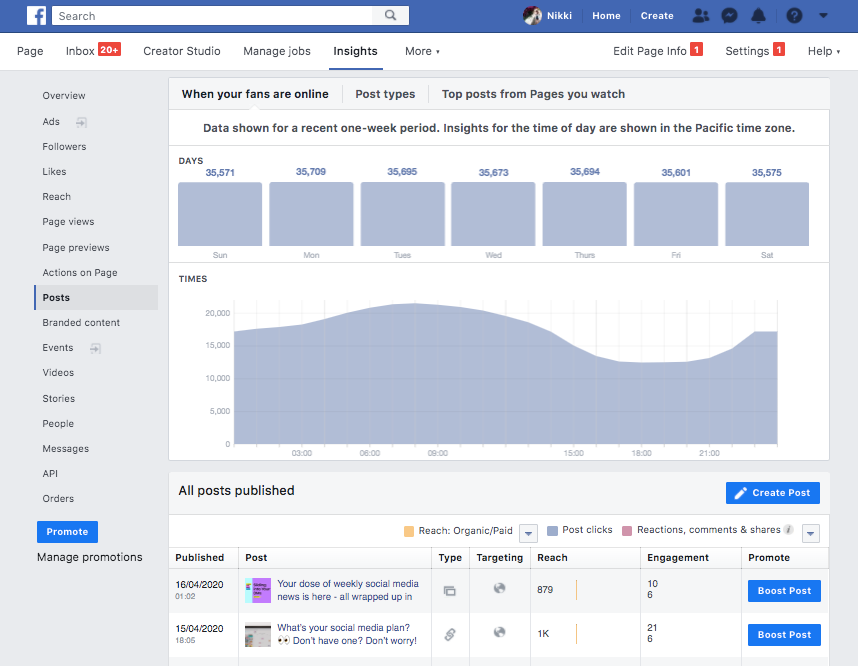Viewport: 858px width, 666px height.
Task: Boost the 15/04/2020 post
Action: coord(784,634)
